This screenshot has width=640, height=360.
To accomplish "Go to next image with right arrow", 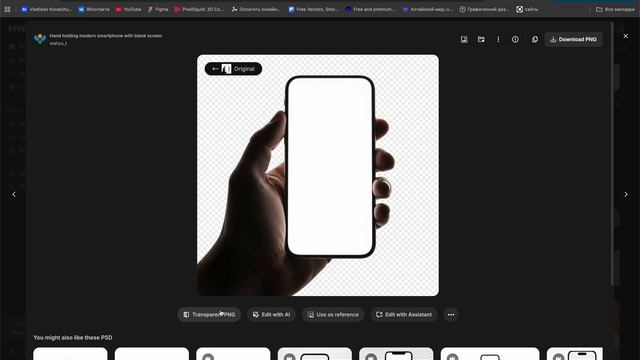I will 626,195.
